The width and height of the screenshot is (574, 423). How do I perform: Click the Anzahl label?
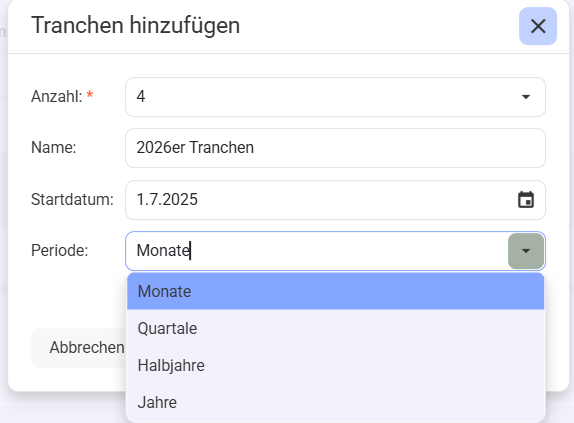click(57, 97)
